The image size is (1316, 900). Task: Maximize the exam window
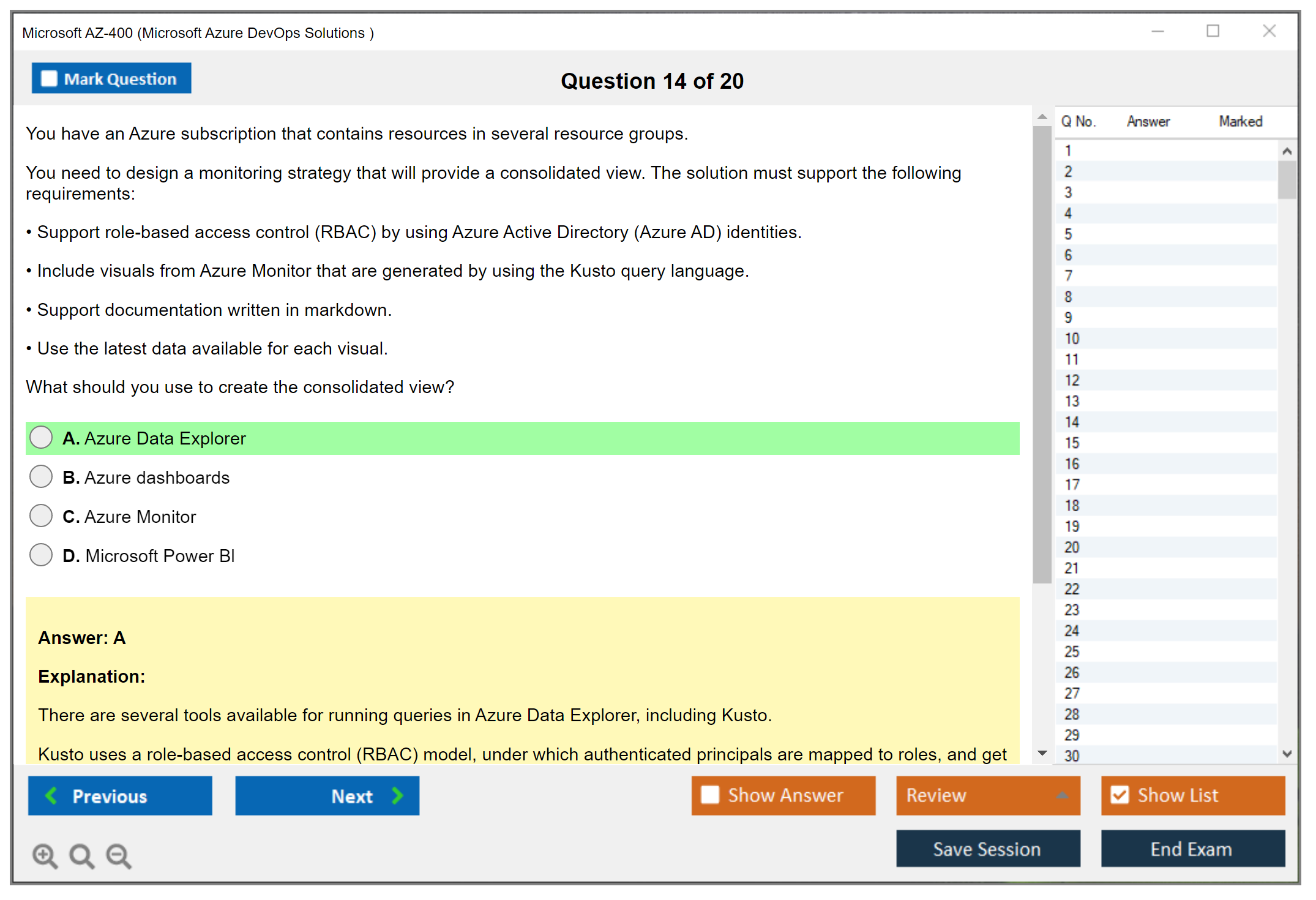tap(1213, 31)
